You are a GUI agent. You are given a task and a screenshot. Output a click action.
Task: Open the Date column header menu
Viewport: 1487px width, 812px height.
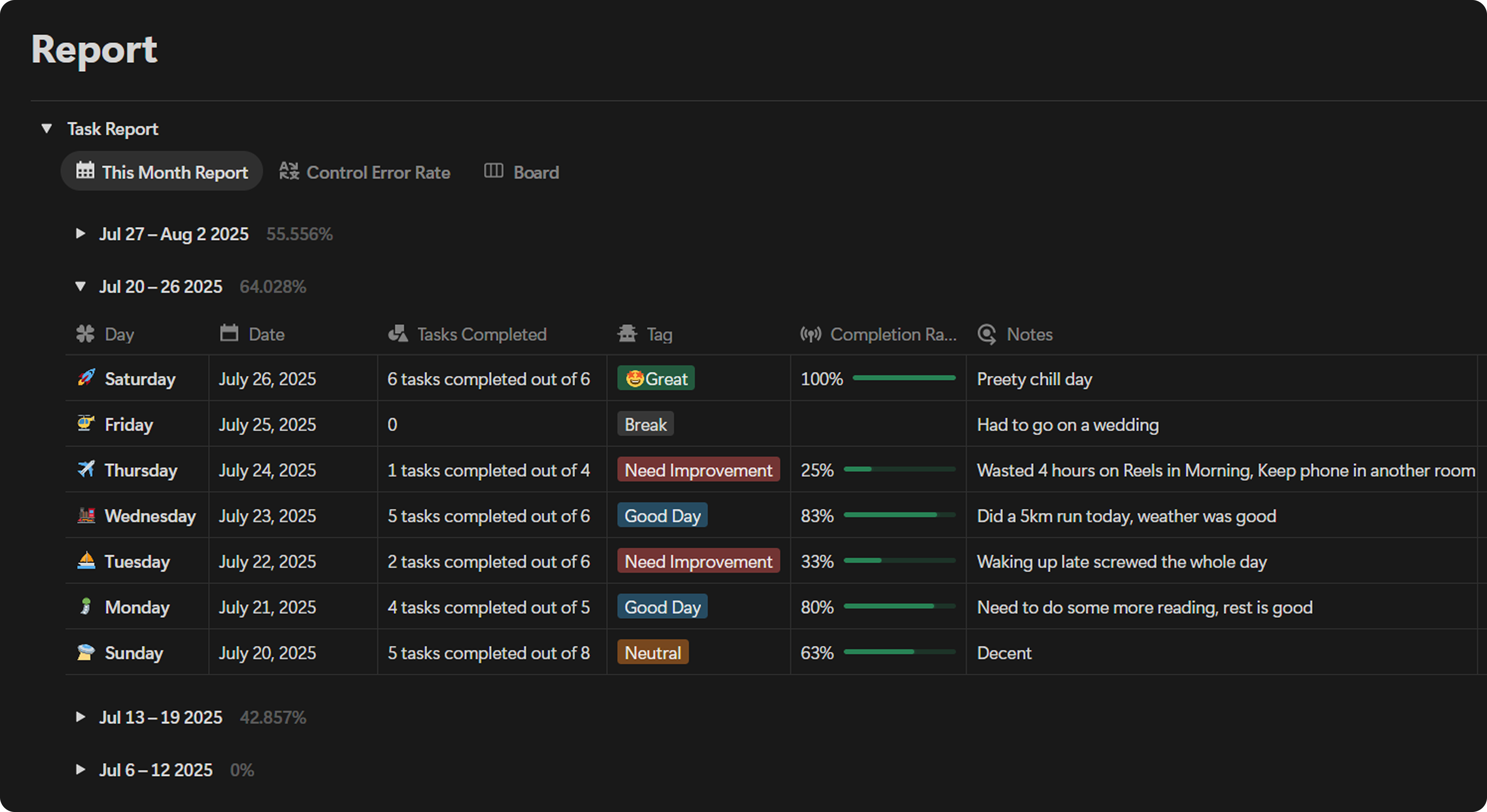pyautogui.click(x=293, y=334)
